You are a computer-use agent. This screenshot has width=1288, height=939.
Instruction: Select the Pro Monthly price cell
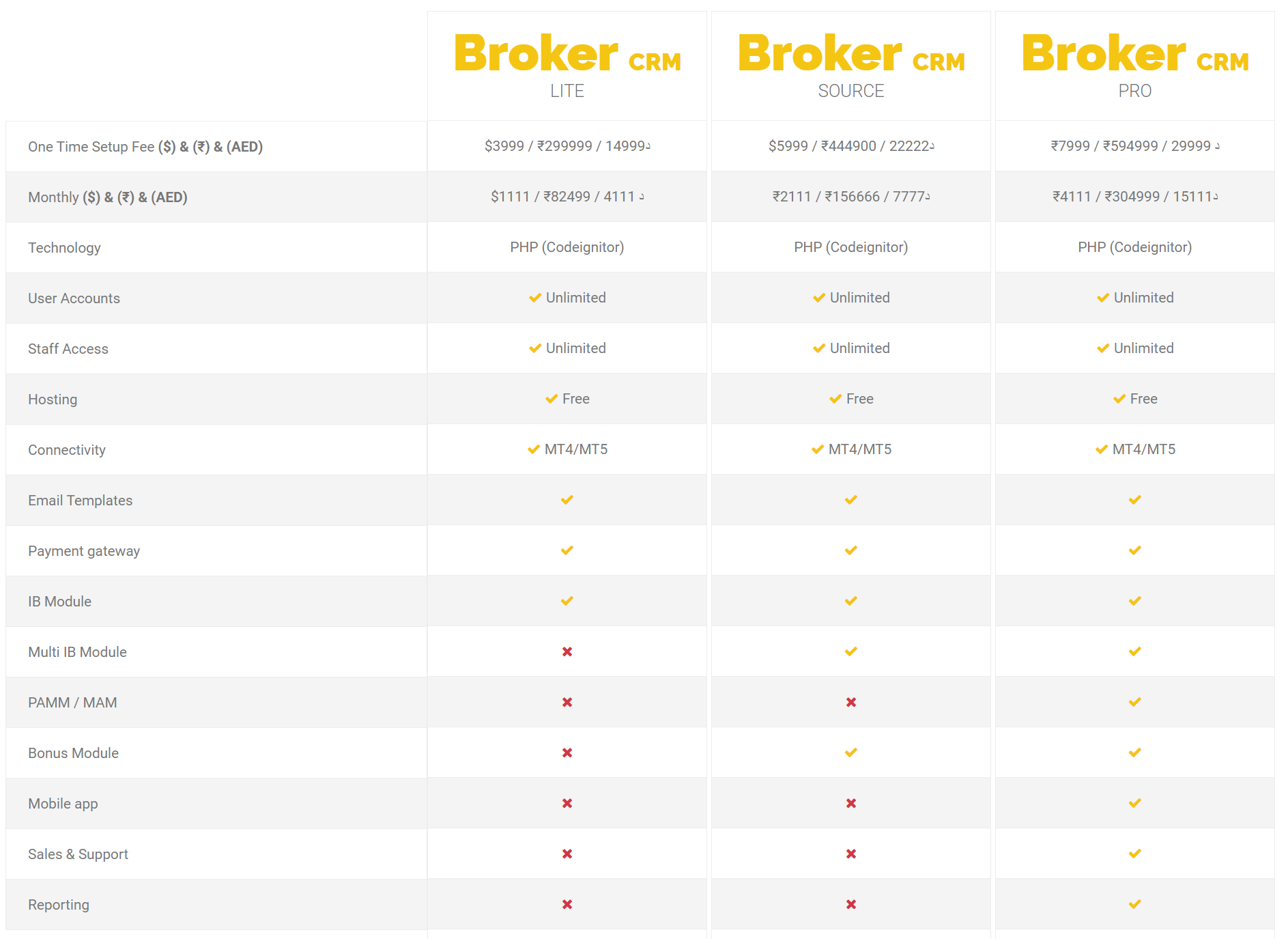(x=1135, y=197)
